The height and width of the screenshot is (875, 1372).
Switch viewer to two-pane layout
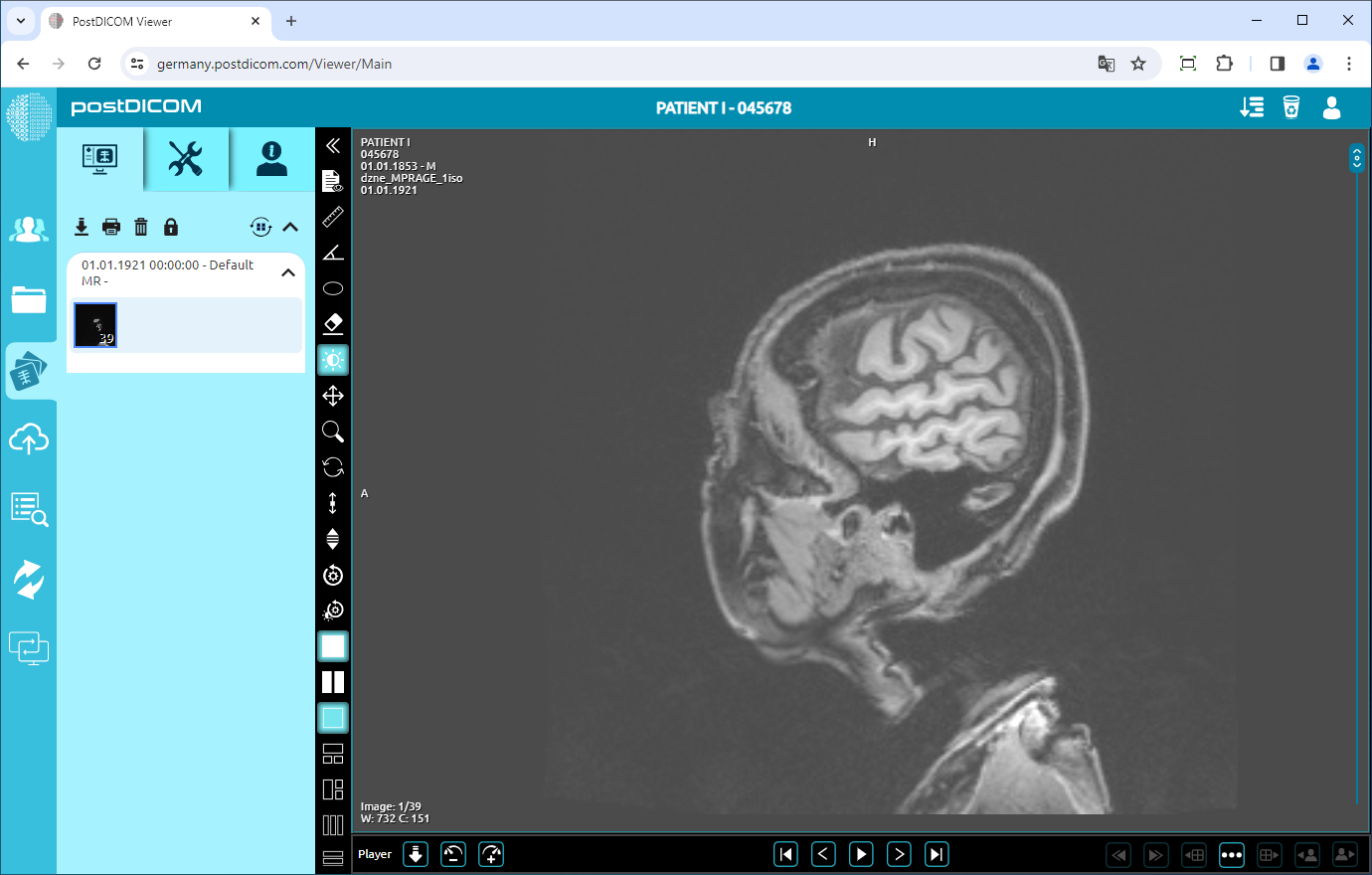coord(333,682)
